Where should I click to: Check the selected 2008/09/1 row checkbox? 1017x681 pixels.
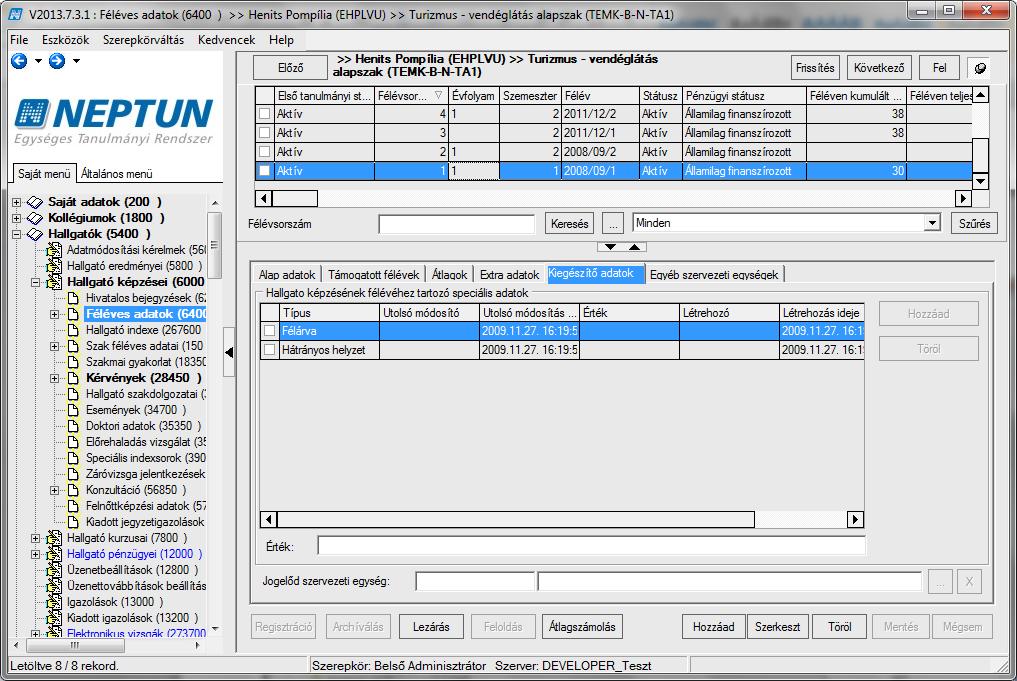[264, 171]
